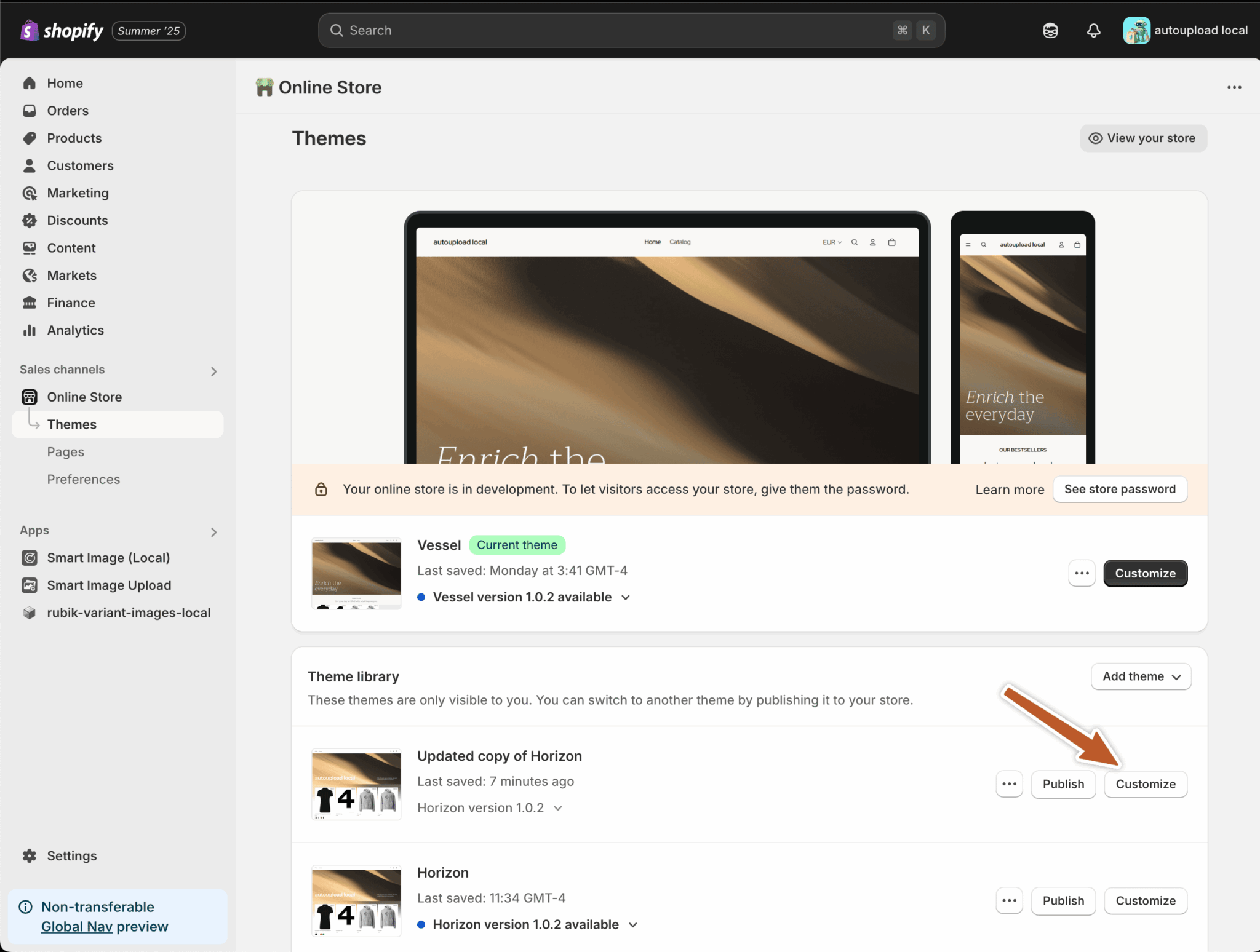This screenshot has height=952, width=1260.
Task: Click the Analytics bar chart icon
Action: pos(30,330)
